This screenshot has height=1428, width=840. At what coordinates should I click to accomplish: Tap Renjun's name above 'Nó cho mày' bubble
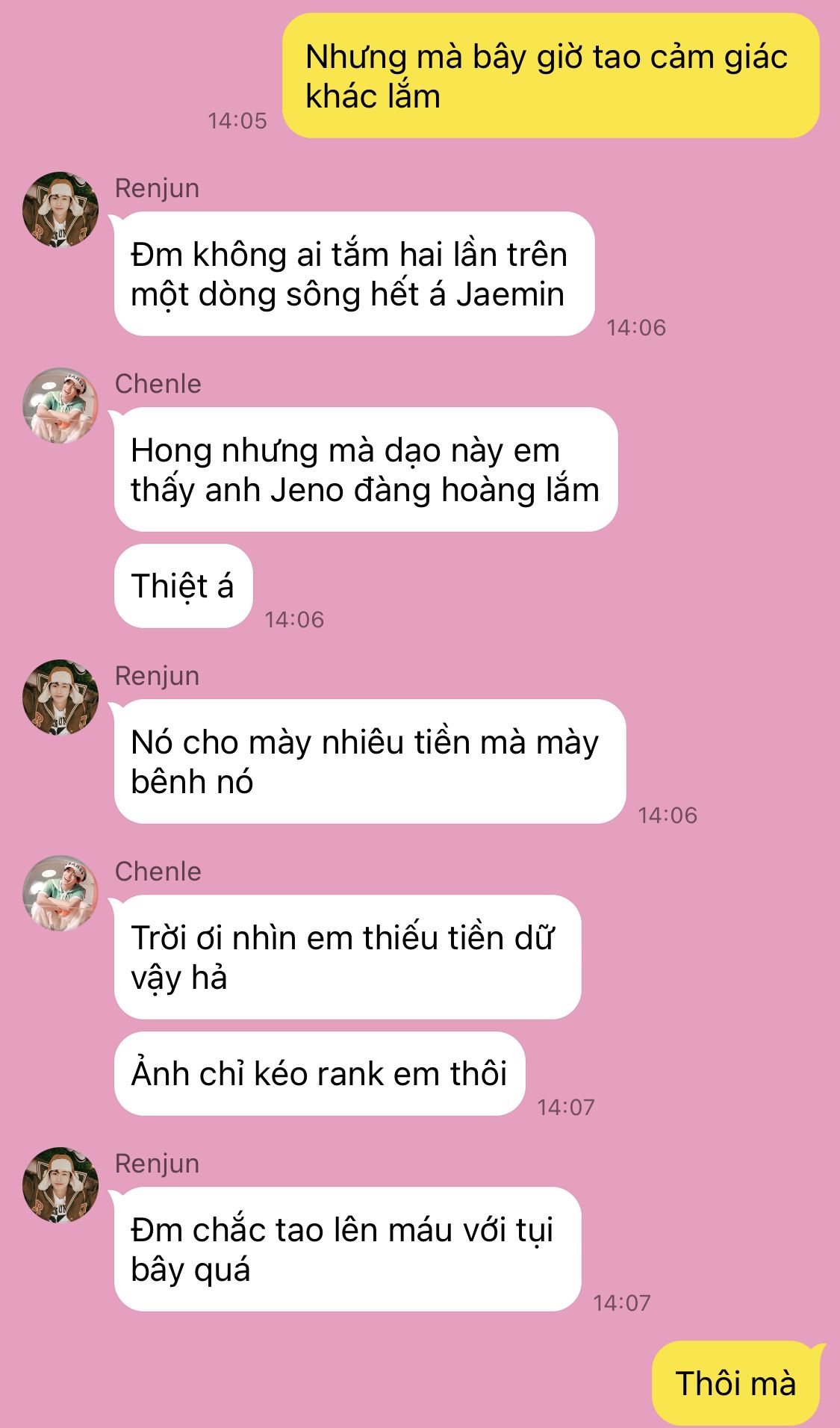[x=157, y=676]
